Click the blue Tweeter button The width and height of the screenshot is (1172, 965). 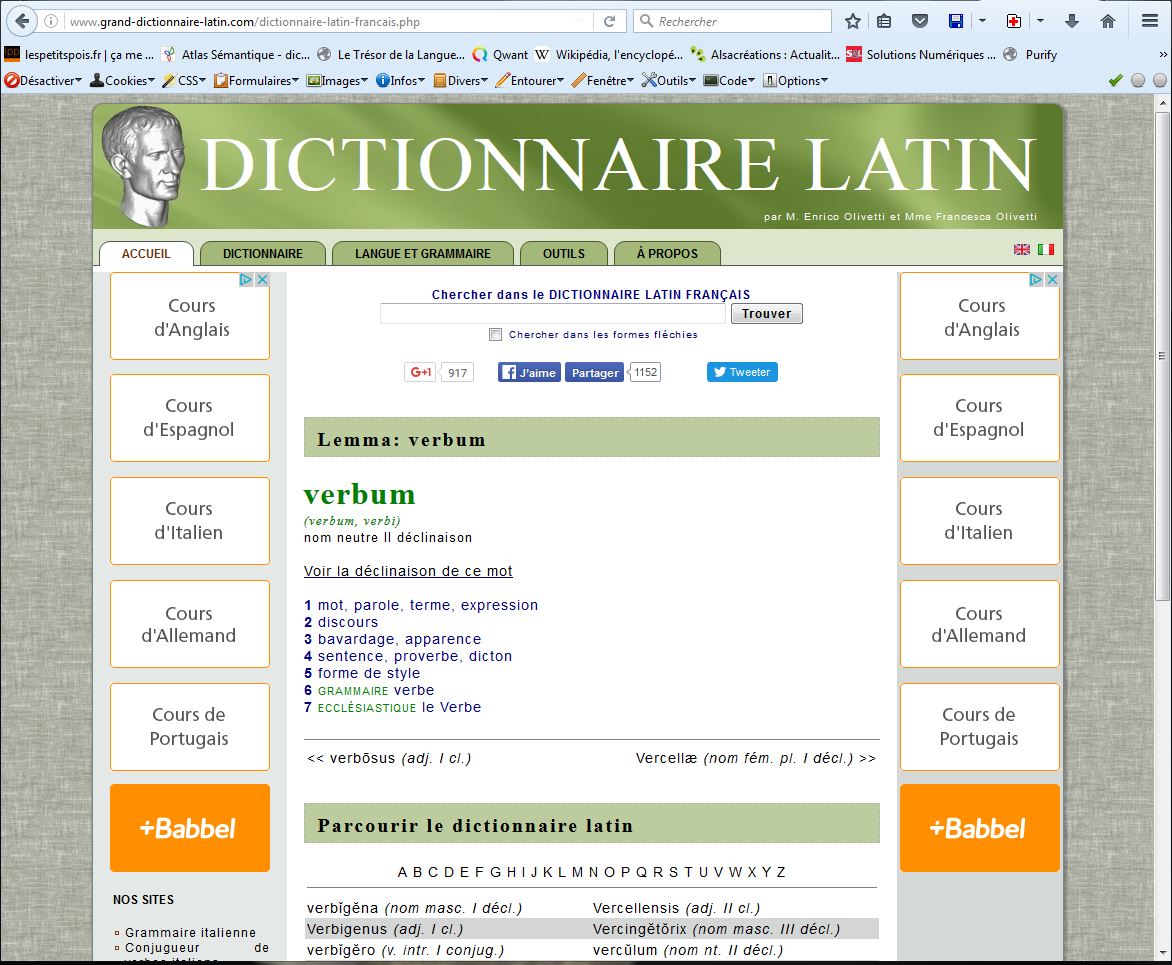742,372
